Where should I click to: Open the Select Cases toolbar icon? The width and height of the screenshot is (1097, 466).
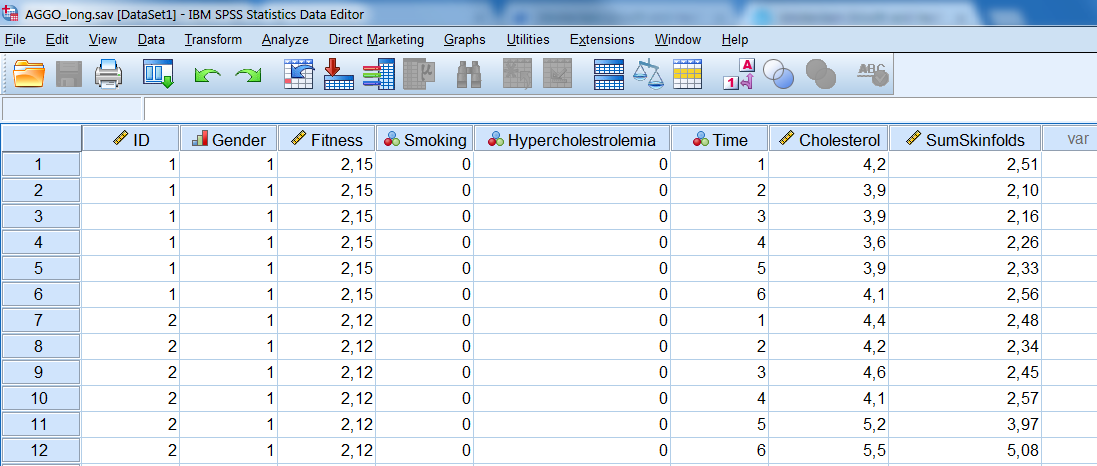pos(687,74)
